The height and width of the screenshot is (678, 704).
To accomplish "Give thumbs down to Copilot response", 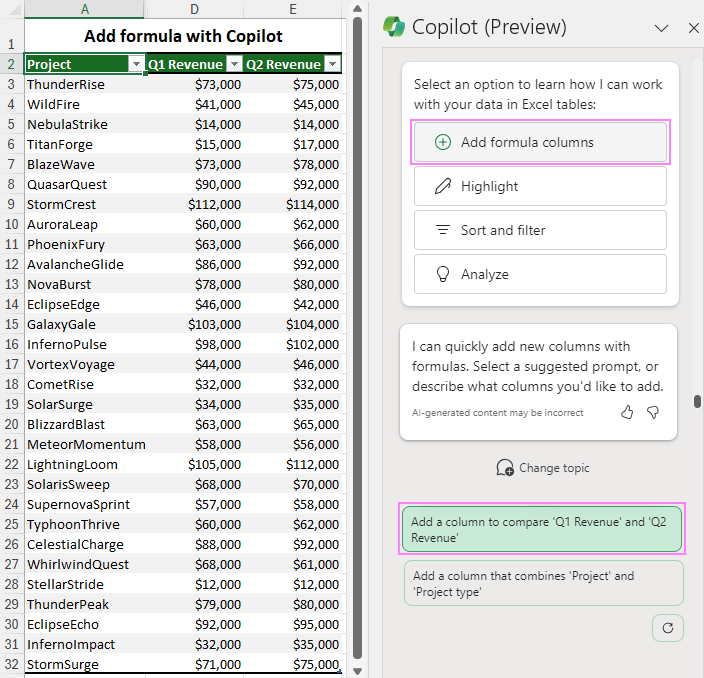I will tap(653, 412).
